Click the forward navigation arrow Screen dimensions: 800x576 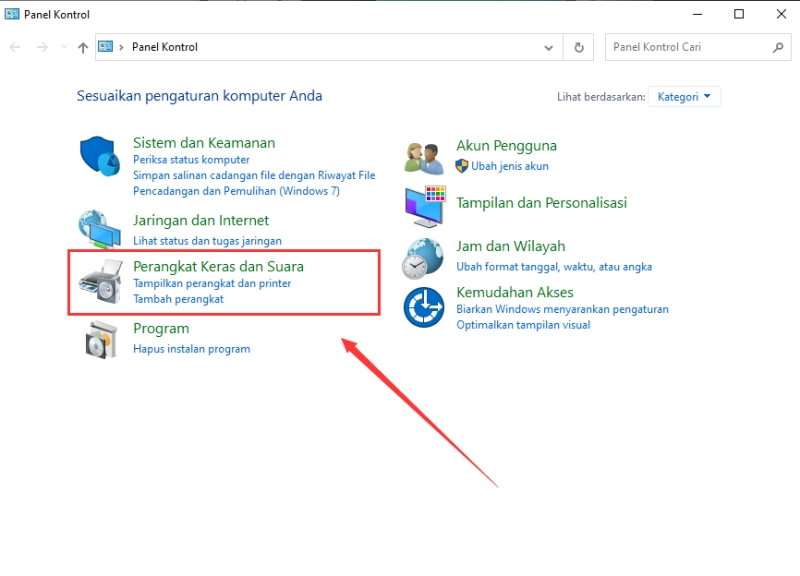tap(42, 47)
